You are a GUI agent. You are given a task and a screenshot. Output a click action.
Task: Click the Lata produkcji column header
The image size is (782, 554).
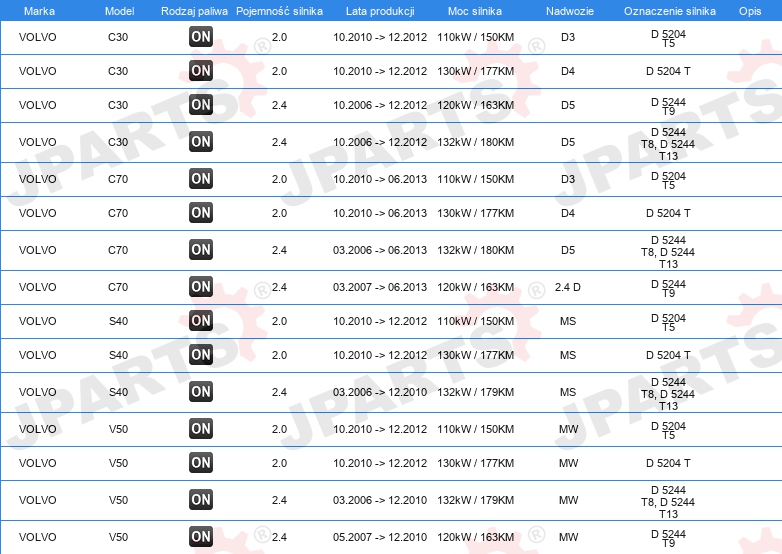[380, 11]
